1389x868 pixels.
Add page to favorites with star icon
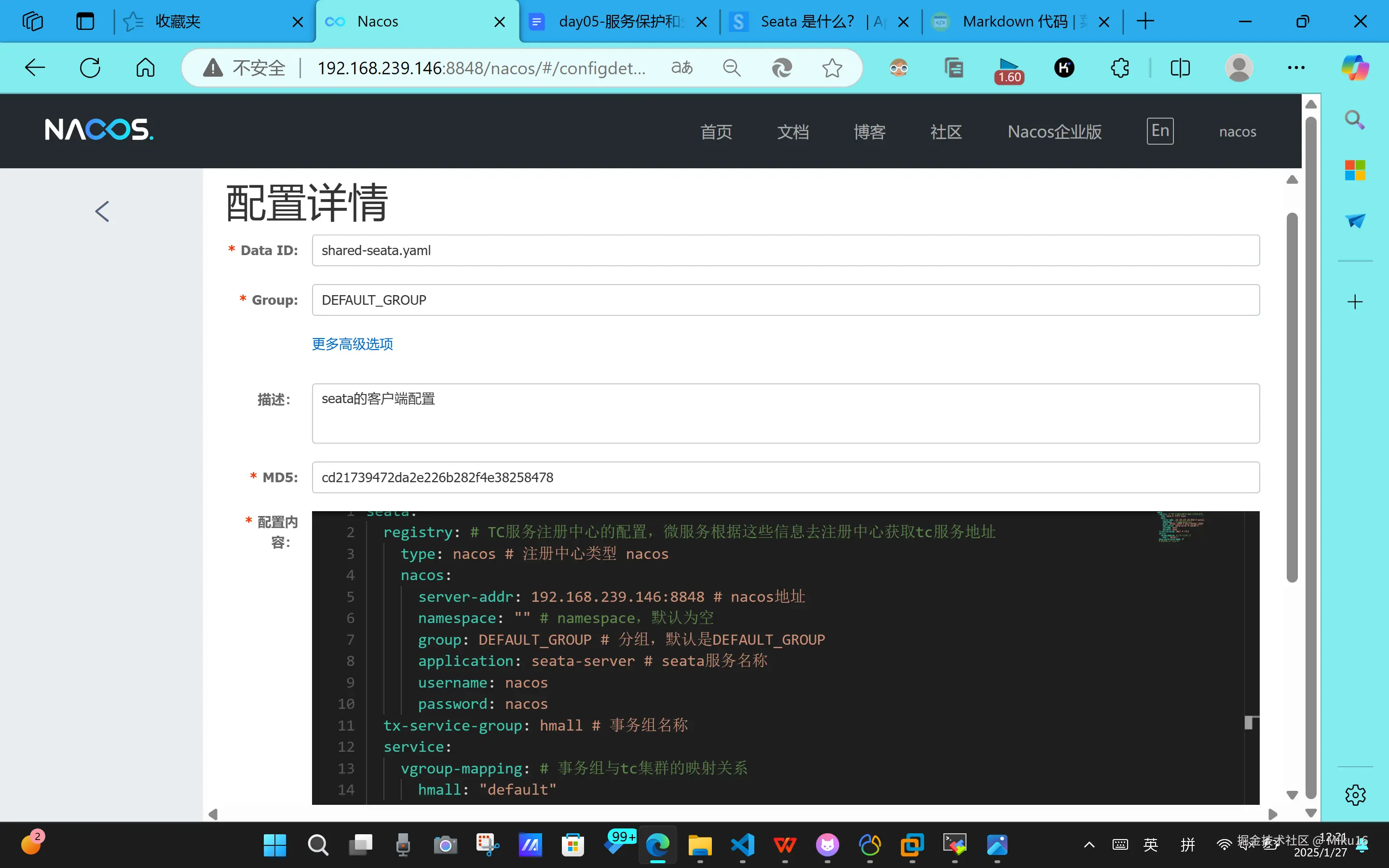(831, 68)
